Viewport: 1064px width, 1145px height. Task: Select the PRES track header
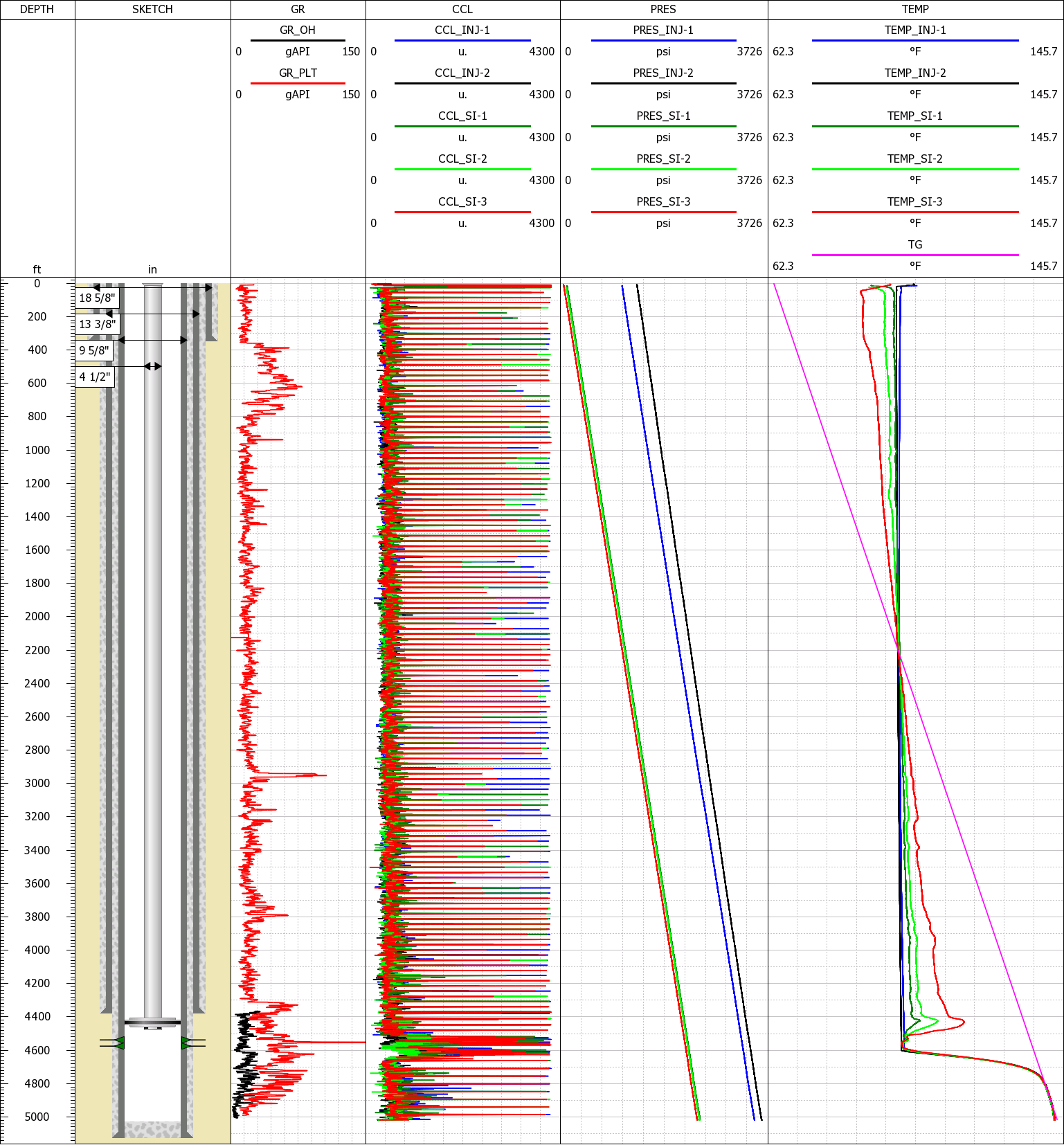[663, 9]
